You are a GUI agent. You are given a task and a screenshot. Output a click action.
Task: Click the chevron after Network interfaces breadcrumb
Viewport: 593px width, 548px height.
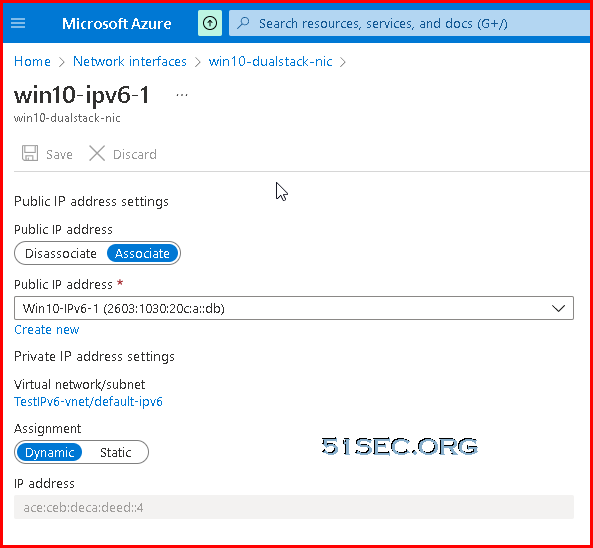[197, 62]
